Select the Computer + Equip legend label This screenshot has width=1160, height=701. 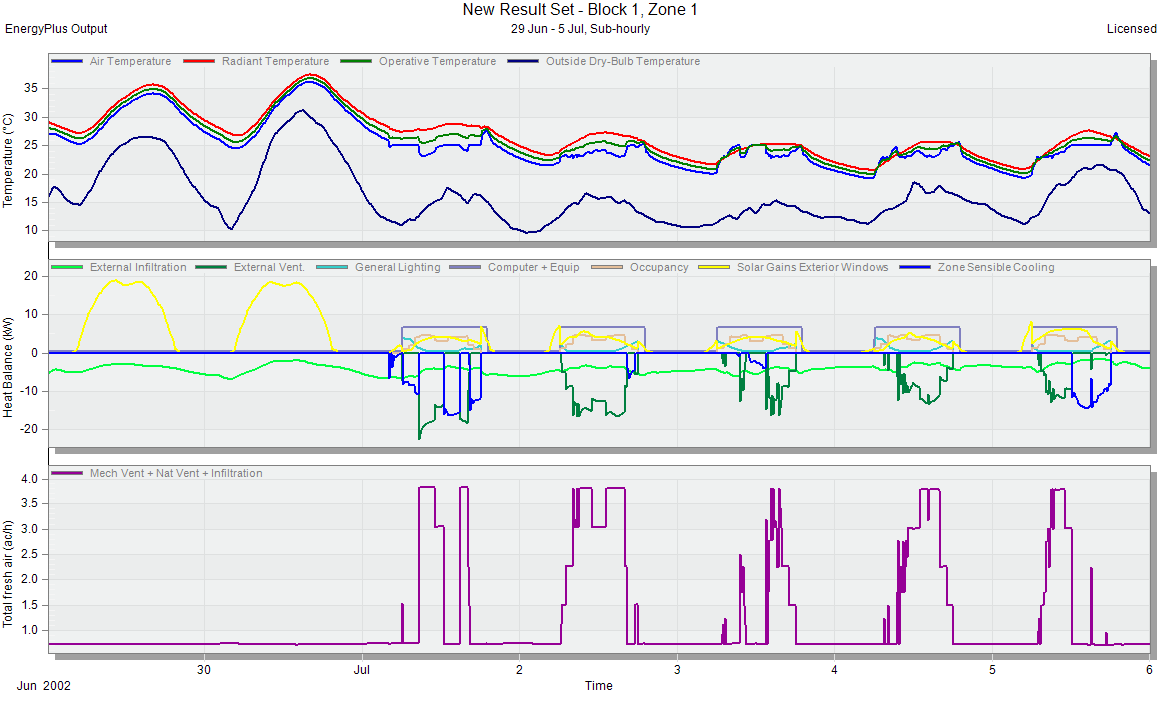(x=533, y=268)
